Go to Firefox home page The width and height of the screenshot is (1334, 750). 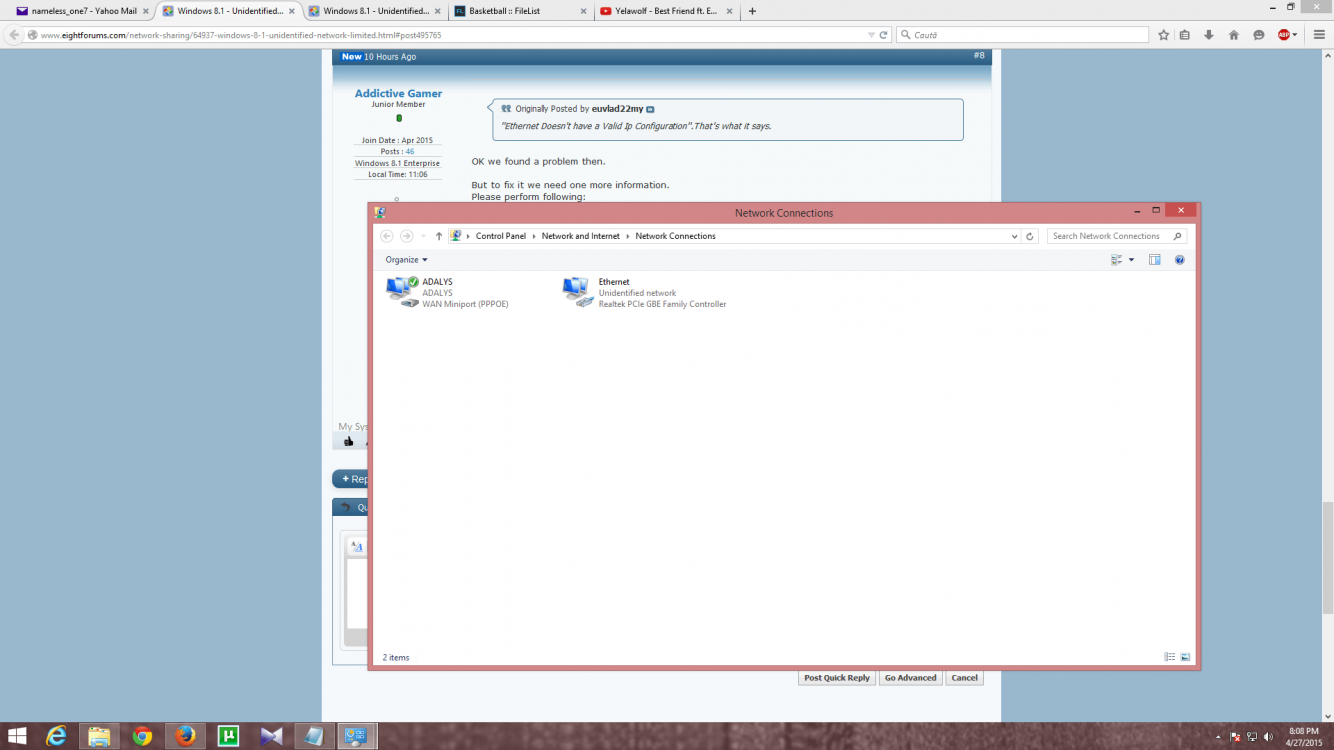[1234, 35]
